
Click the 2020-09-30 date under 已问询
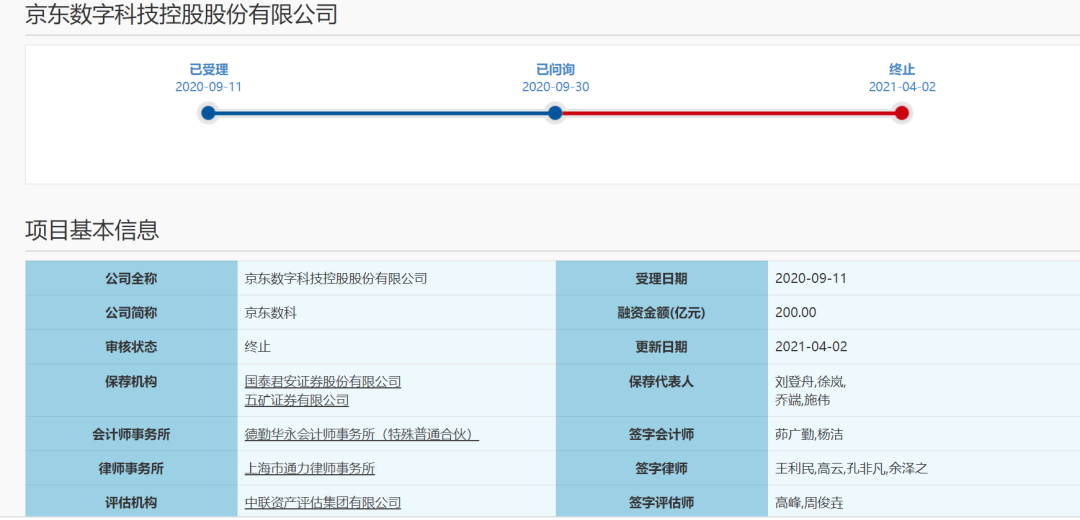pyautogui.click(x=555, y=87)
